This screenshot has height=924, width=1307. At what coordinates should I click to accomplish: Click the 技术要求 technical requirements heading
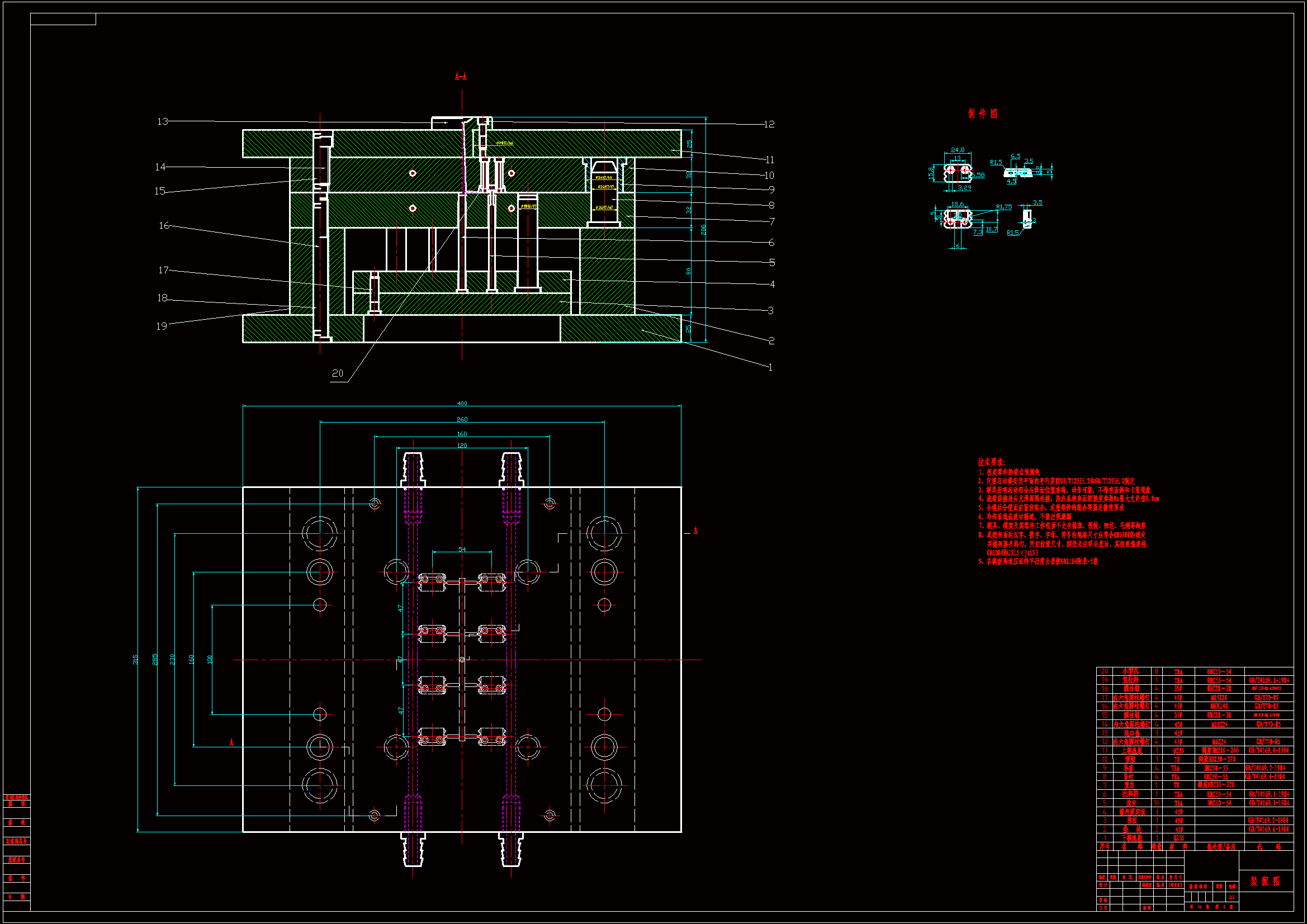point(991,462)
